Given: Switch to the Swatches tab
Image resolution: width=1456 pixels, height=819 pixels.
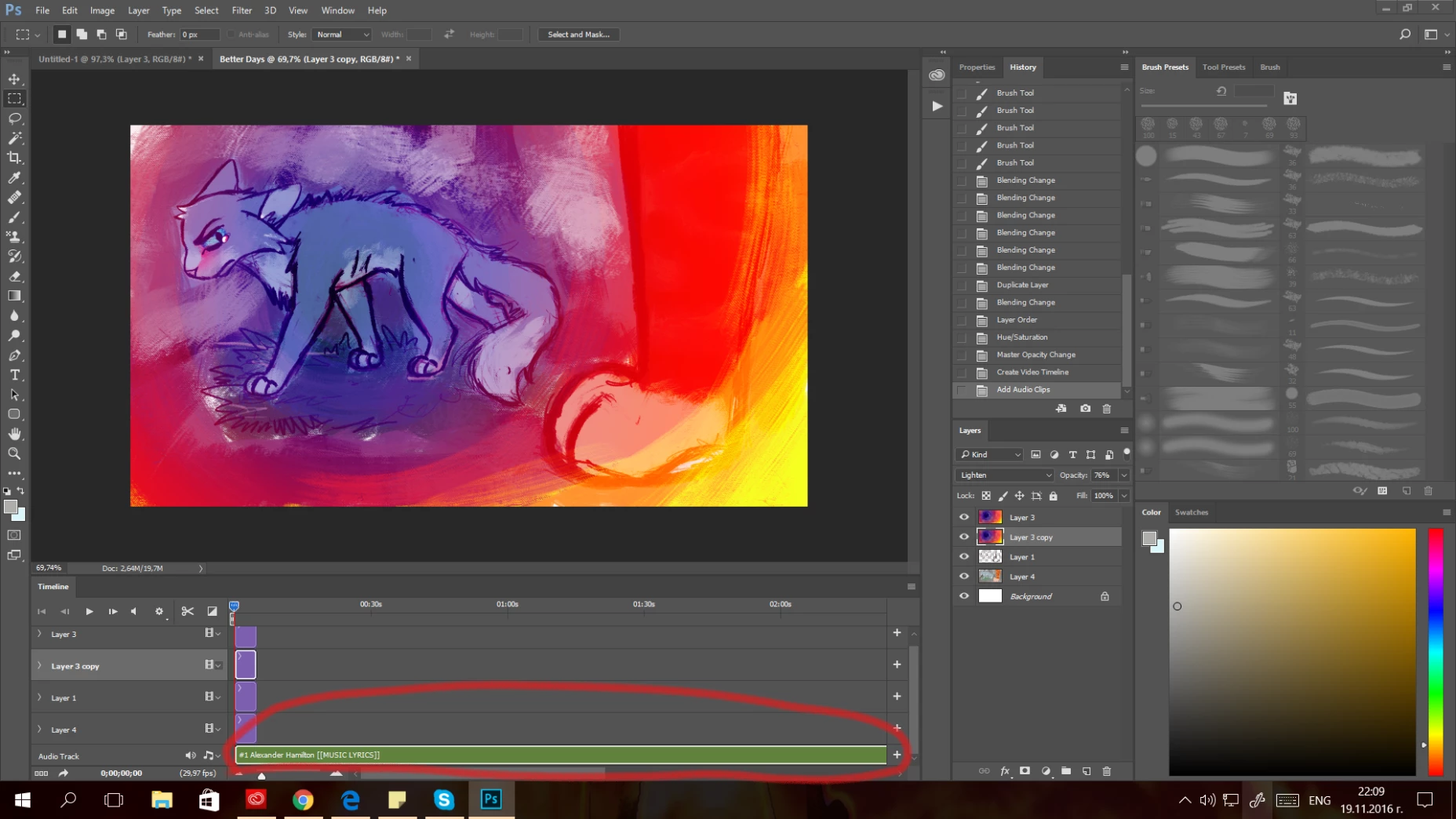Looking at the screenshot, I should click(x=1192, y=512).
